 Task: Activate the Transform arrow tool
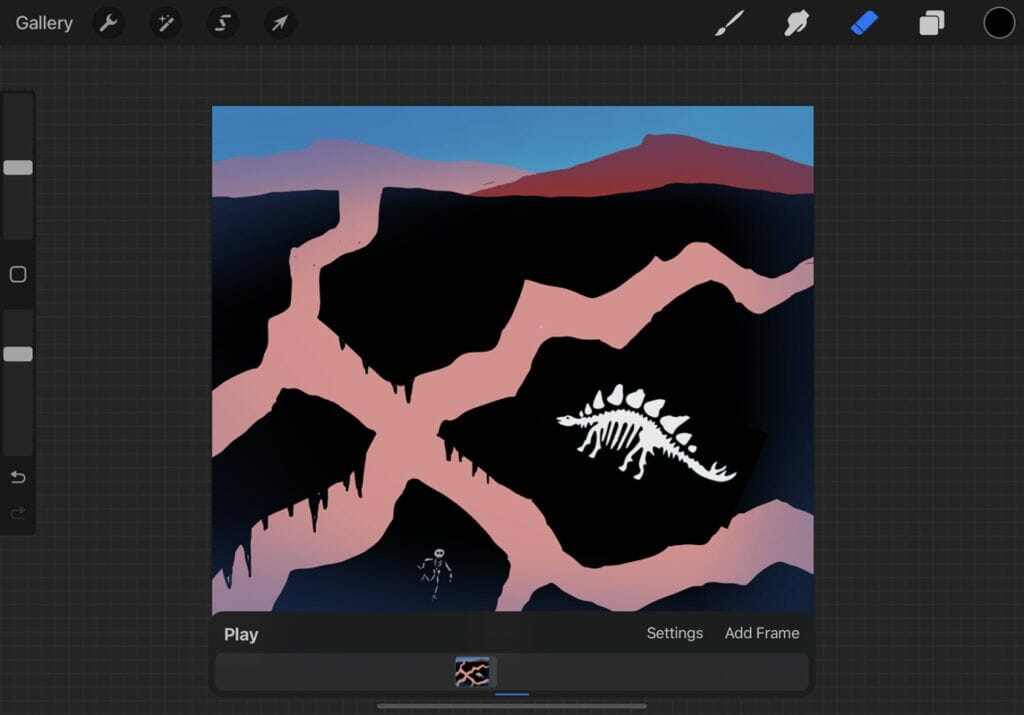(280, 23)
